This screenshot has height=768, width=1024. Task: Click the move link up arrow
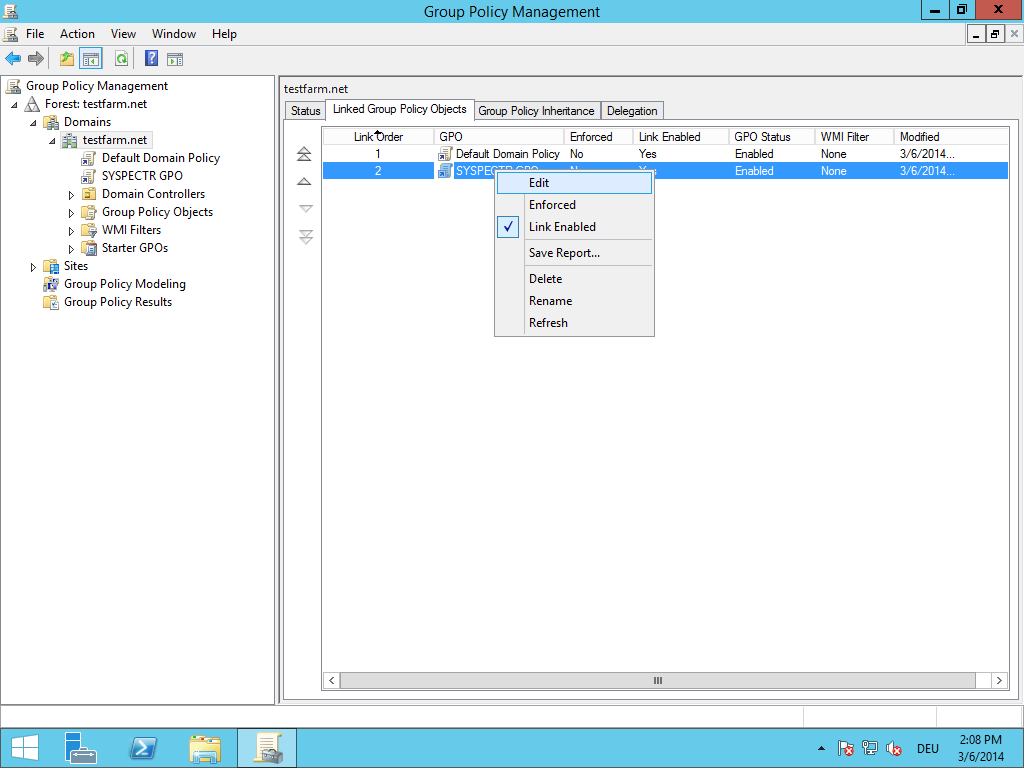pyautogui.click(x=304, y=182)
